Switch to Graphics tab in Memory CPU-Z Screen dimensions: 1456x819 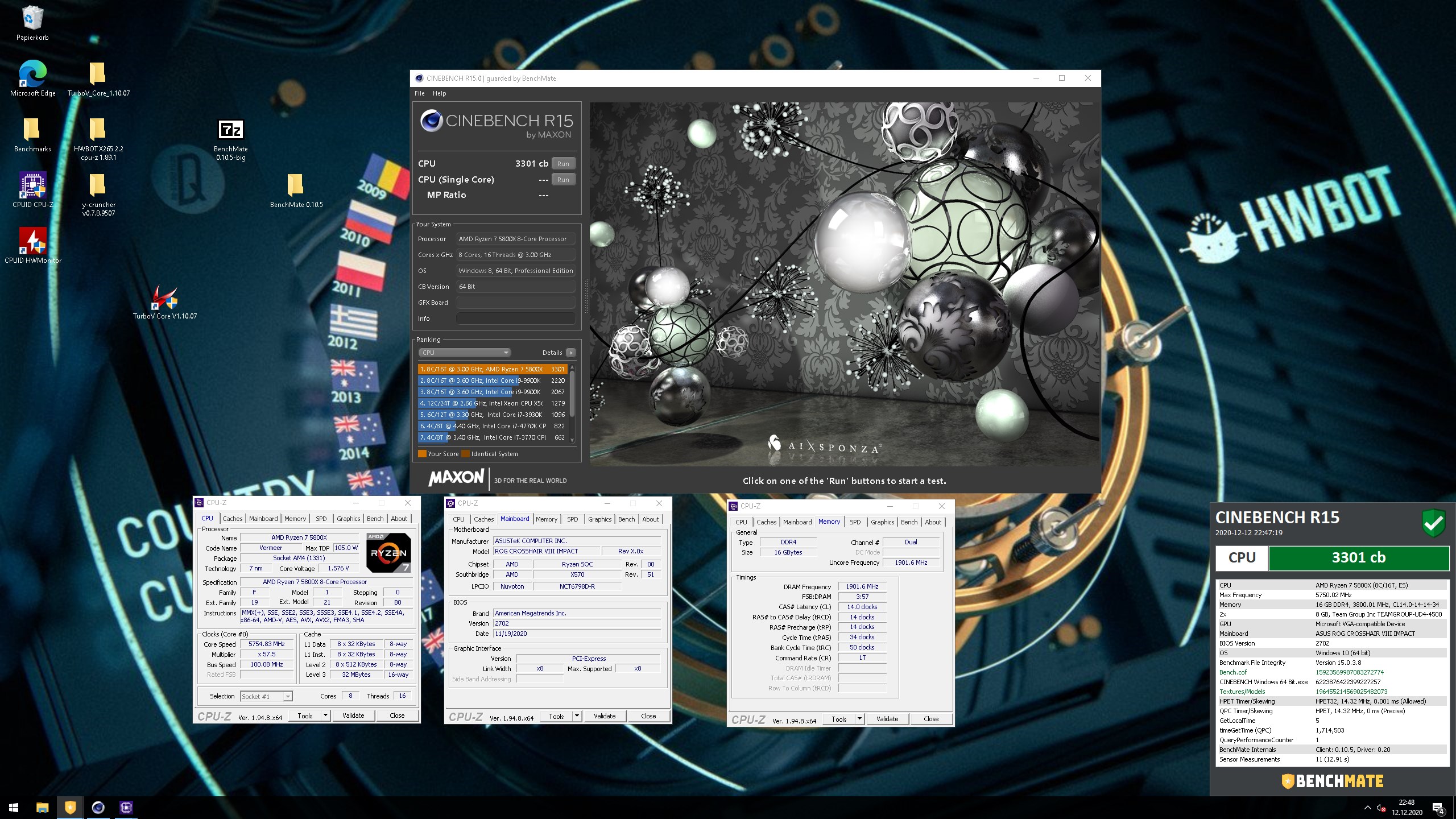point(882,522)
